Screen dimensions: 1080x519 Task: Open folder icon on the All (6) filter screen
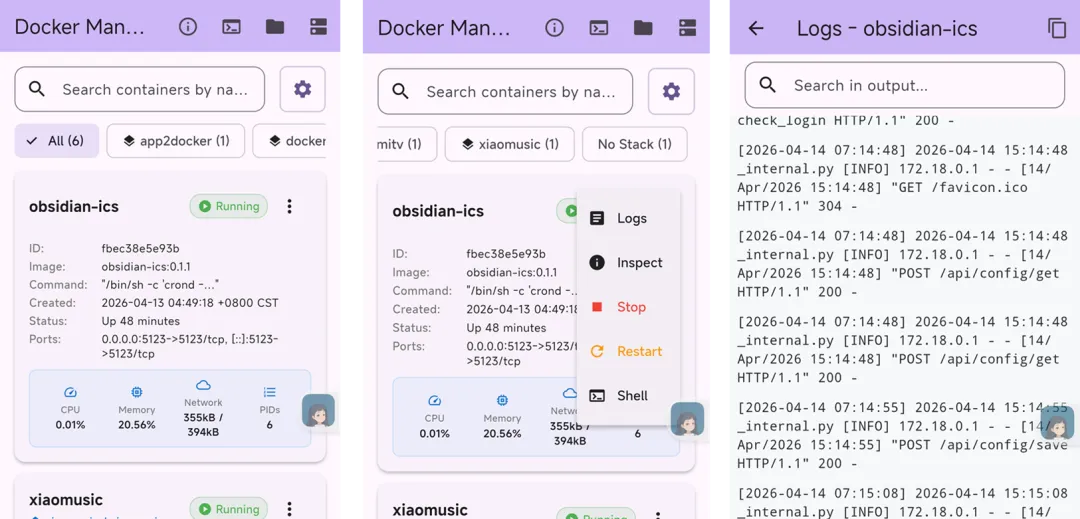pyautogui.click(x=275, y=27)
